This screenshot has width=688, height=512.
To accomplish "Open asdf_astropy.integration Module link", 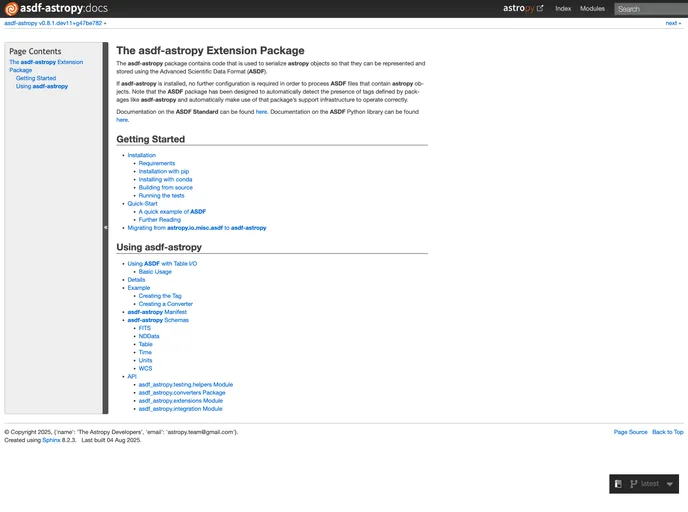I will pos(180,408).
